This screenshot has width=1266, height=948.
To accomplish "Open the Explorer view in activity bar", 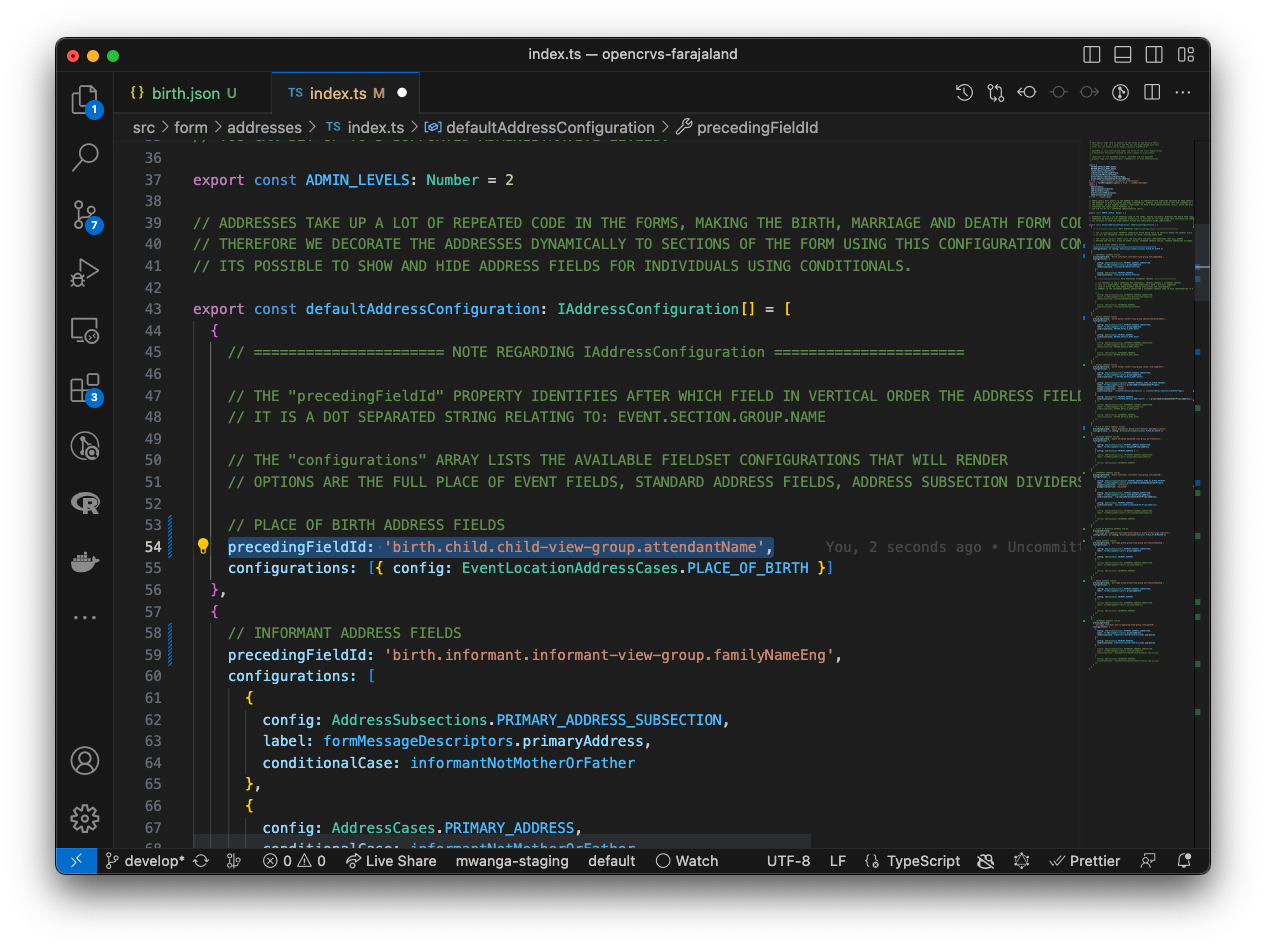I will 85,100.
